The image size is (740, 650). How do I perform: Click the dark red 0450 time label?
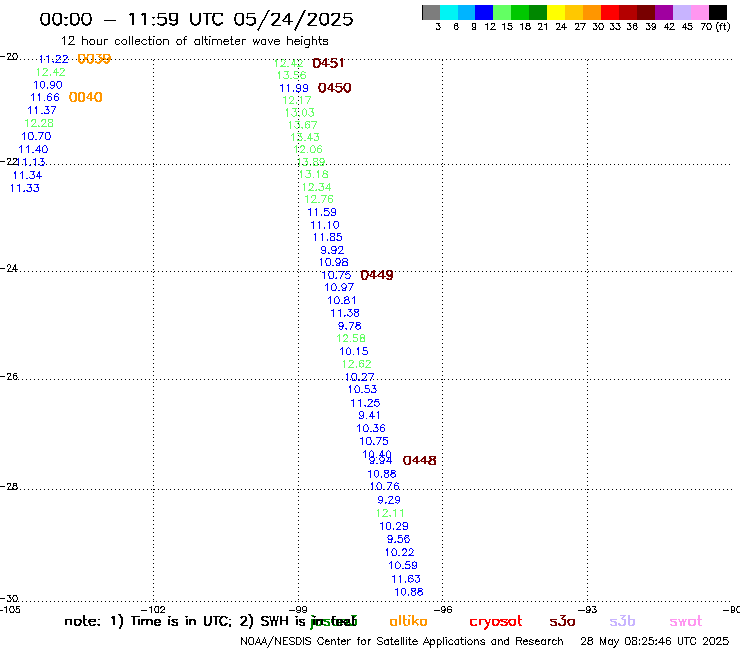(334, 88)
